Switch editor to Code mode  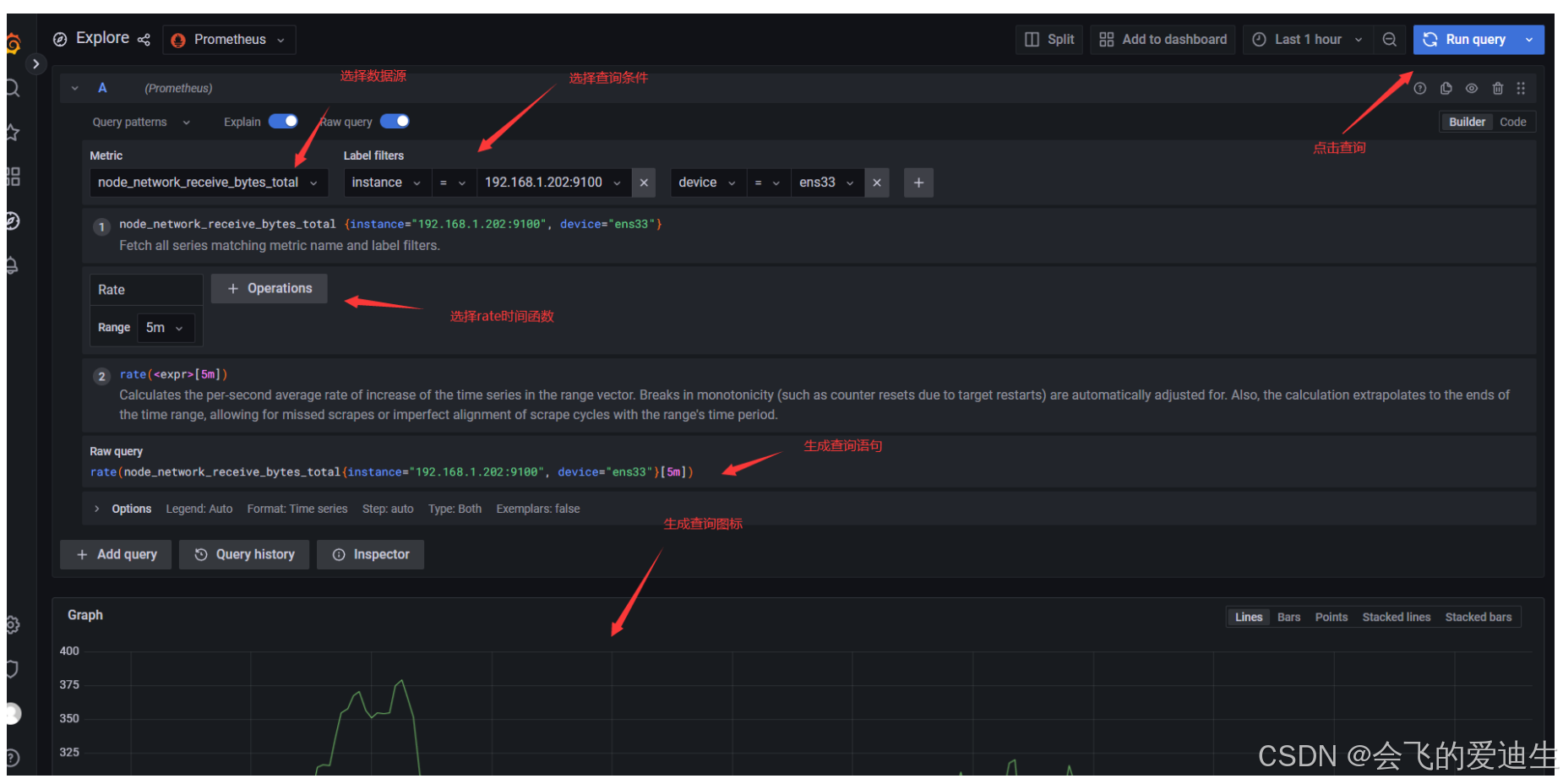point(1512,122)
